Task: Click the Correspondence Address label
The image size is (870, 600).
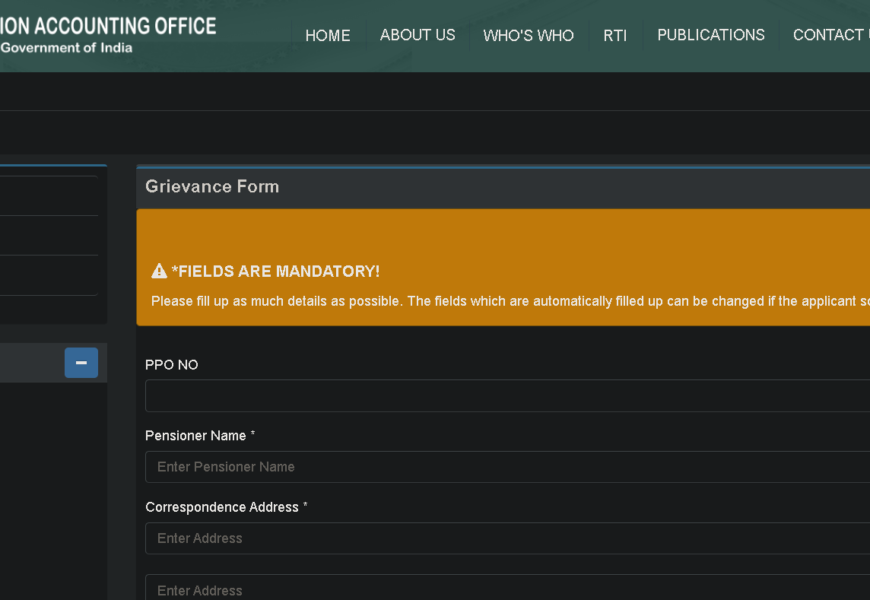Action: (x=226, y=507)
